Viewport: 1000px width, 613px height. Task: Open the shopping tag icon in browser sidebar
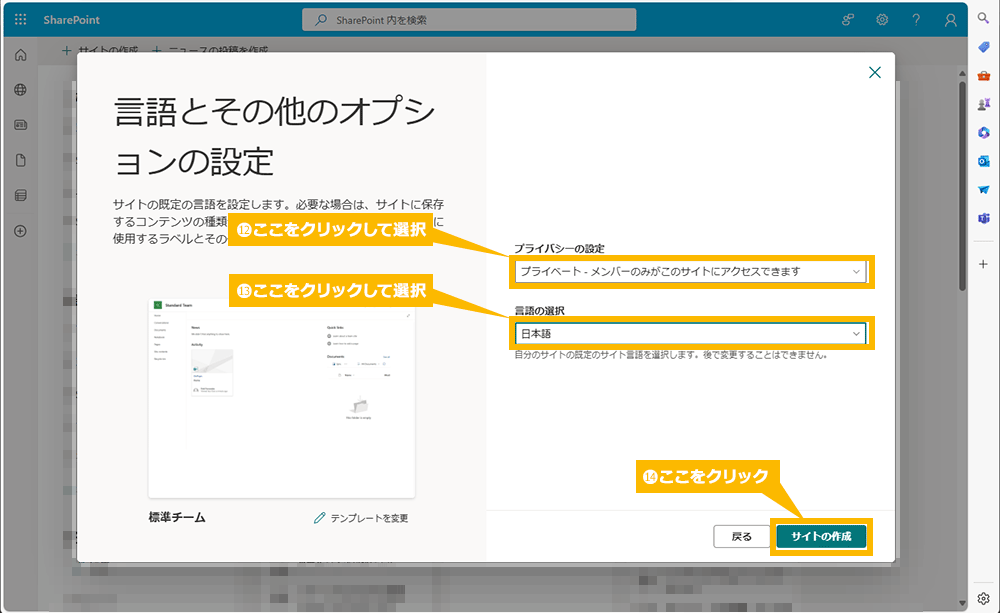coord(983,47)
